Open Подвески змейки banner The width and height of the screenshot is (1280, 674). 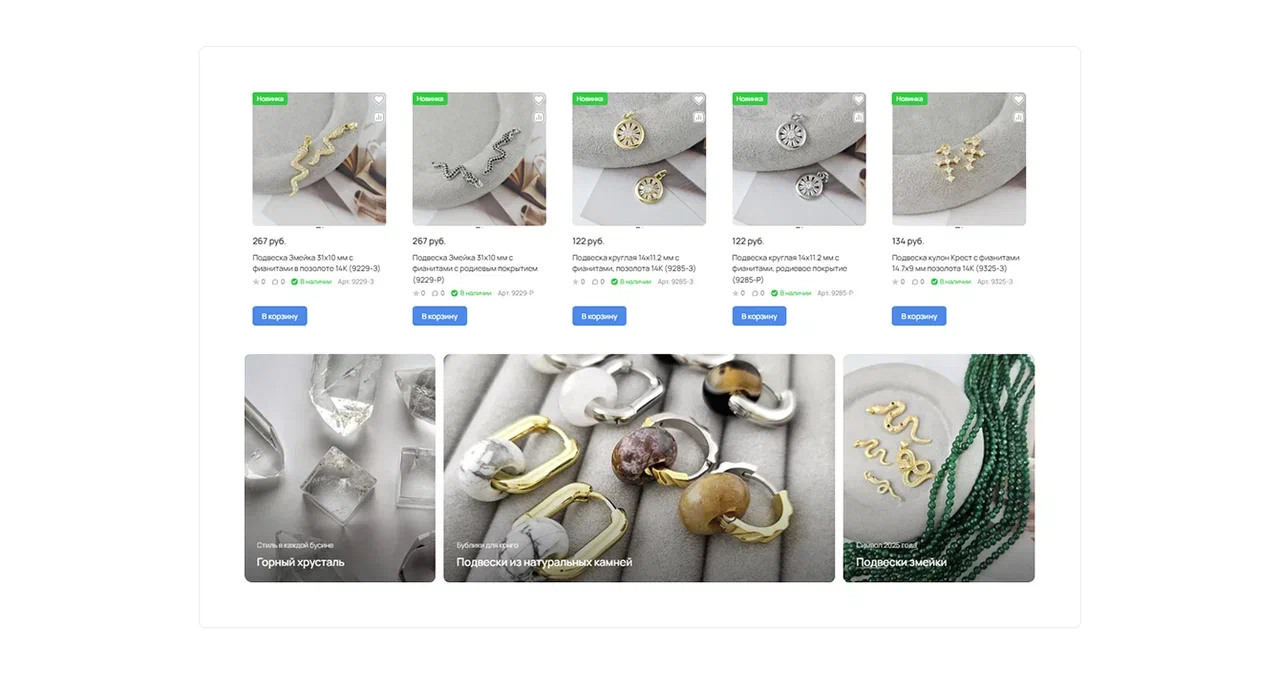(939, 468)
